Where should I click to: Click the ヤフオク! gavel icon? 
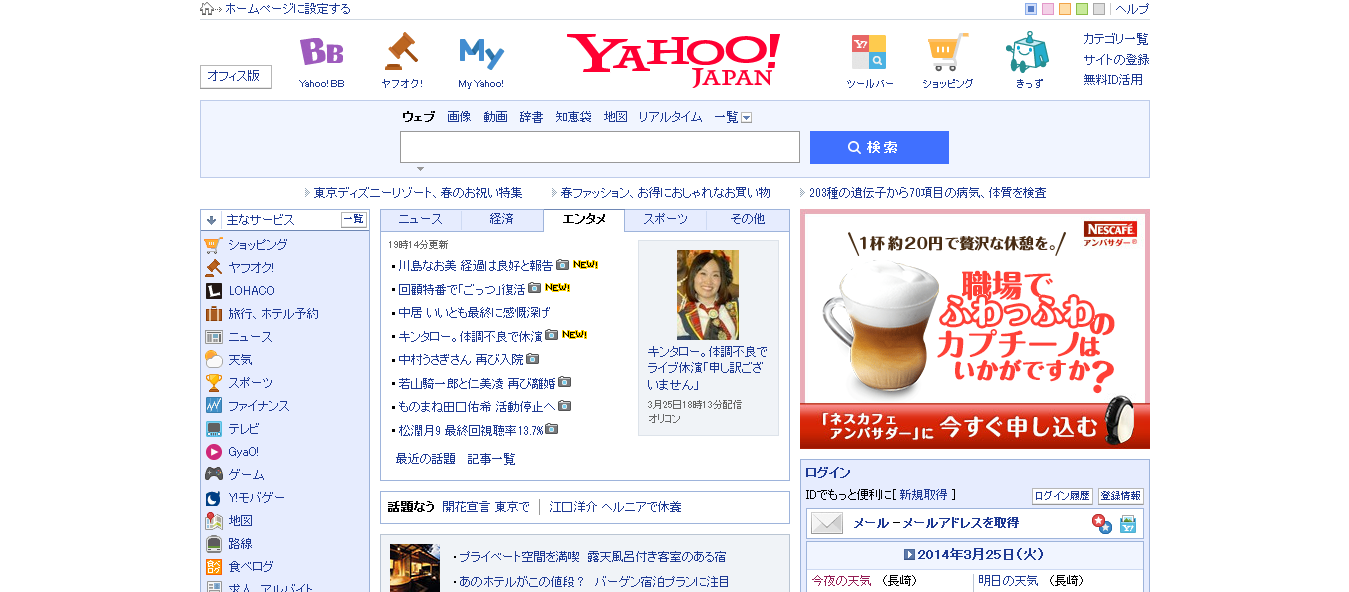[x=401, y=51]
